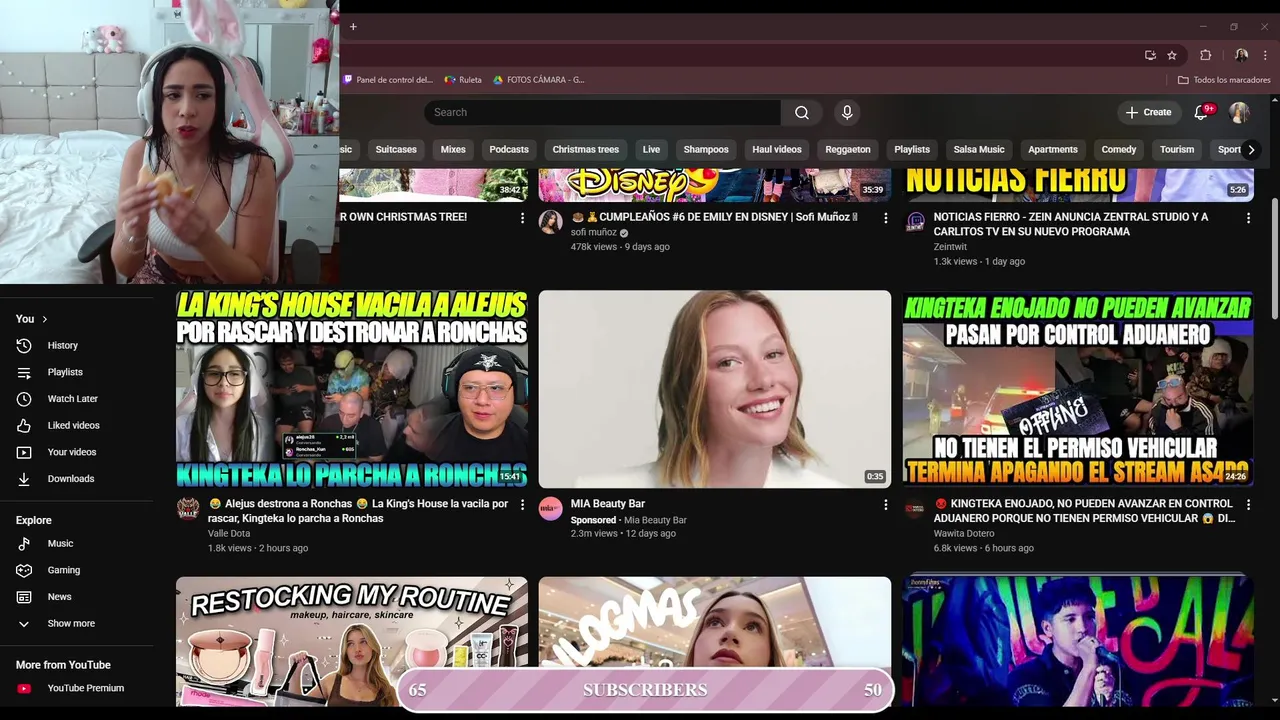Open the MIA Beauty Bar ad thumbnail

coord(715,389)
